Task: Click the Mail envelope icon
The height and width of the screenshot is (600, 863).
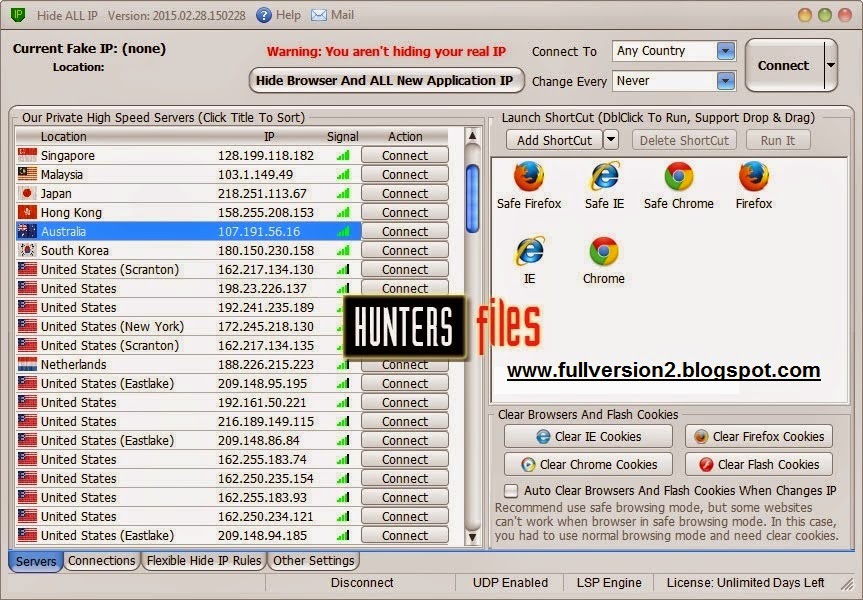Action: coord(319,15)
